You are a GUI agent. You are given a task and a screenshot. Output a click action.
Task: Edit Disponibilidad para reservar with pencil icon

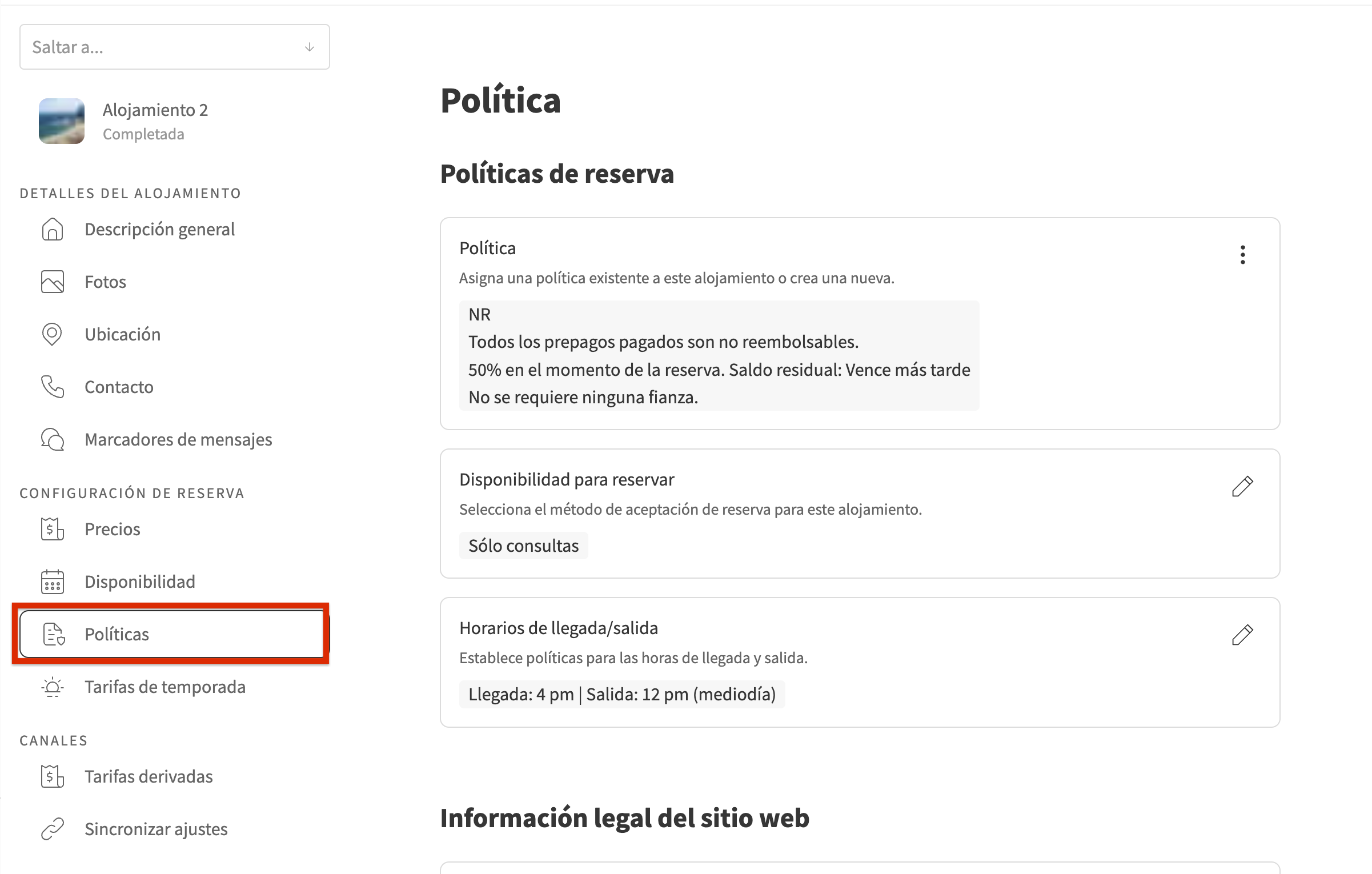(x=1242, y=487)
